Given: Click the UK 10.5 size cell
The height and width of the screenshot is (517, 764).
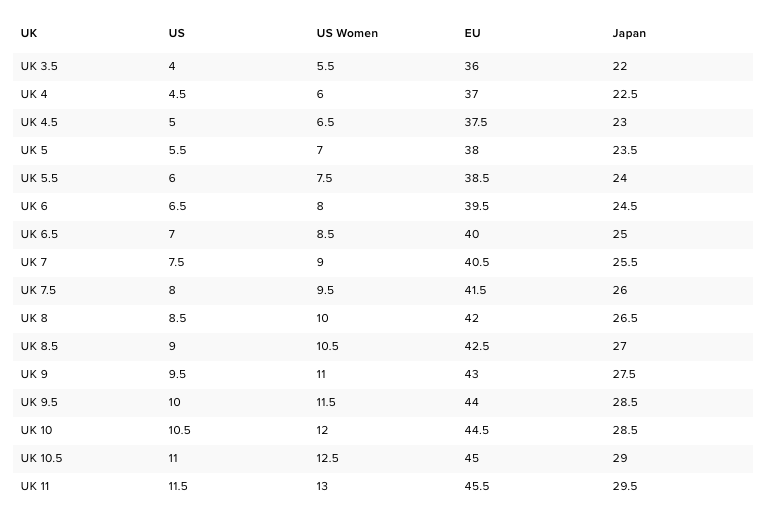Looking at the screenshot, I should tap(41, 459).
